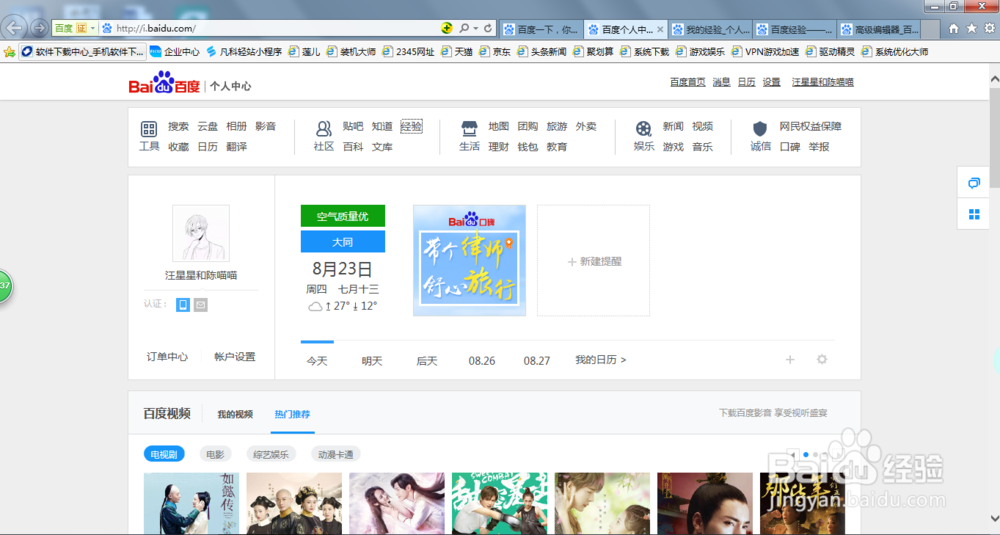The height and width of the screenshot is (535, 1000).
Task: Click the address bar URL field
Action: pos(274,28)
